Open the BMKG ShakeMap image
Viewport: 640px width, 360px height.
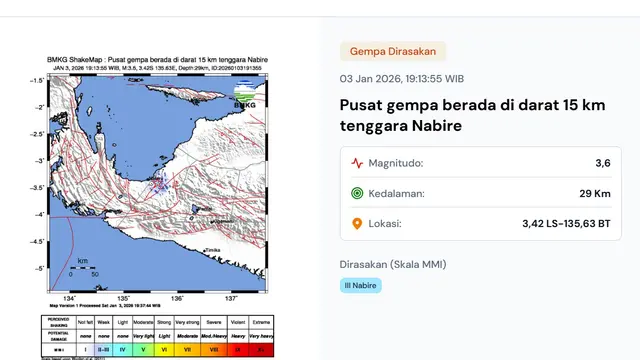[x=157, y=208]
